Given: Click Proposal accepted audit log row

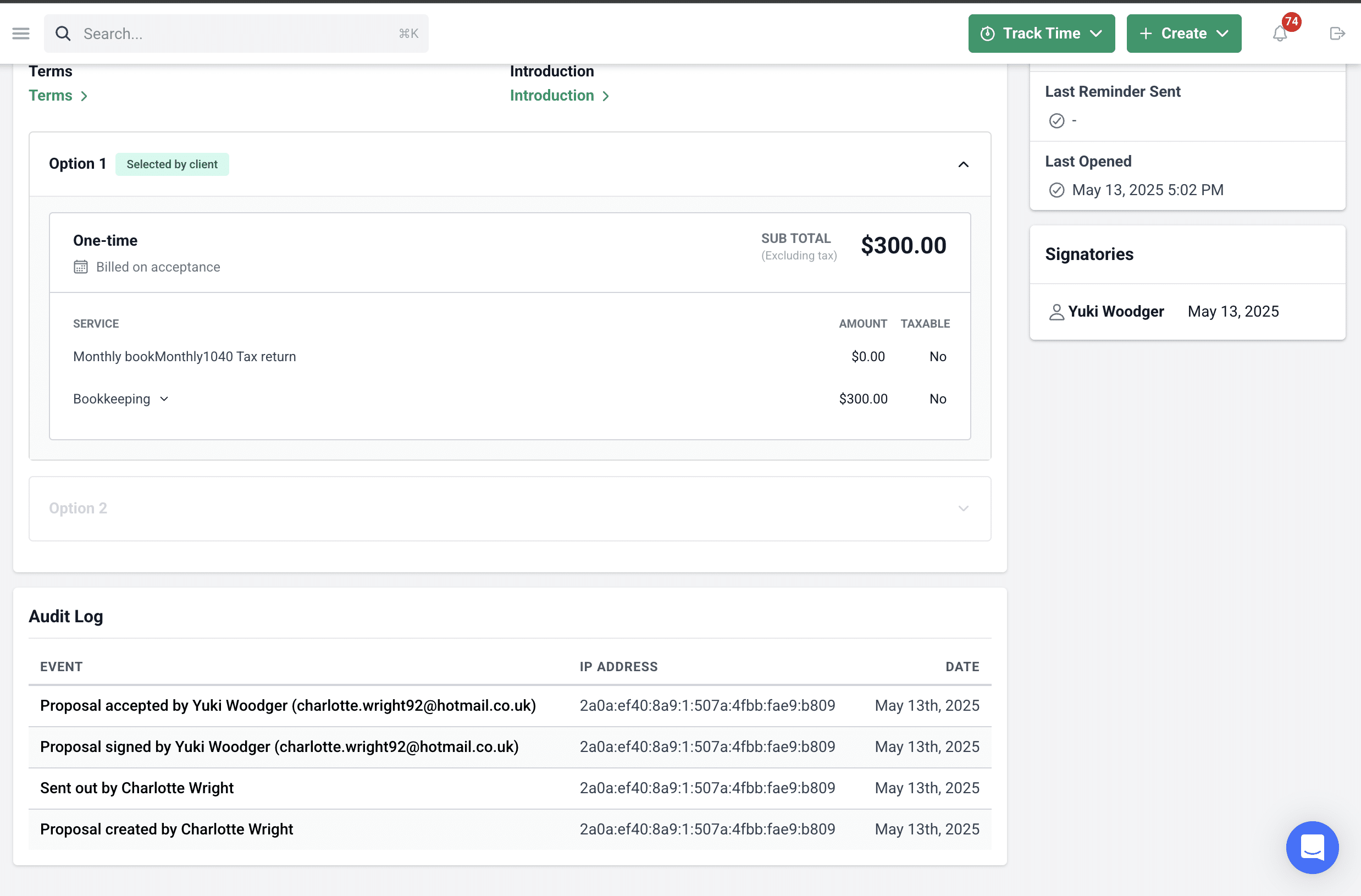Looking at the screenshot, I should click(x=287, y=706).
